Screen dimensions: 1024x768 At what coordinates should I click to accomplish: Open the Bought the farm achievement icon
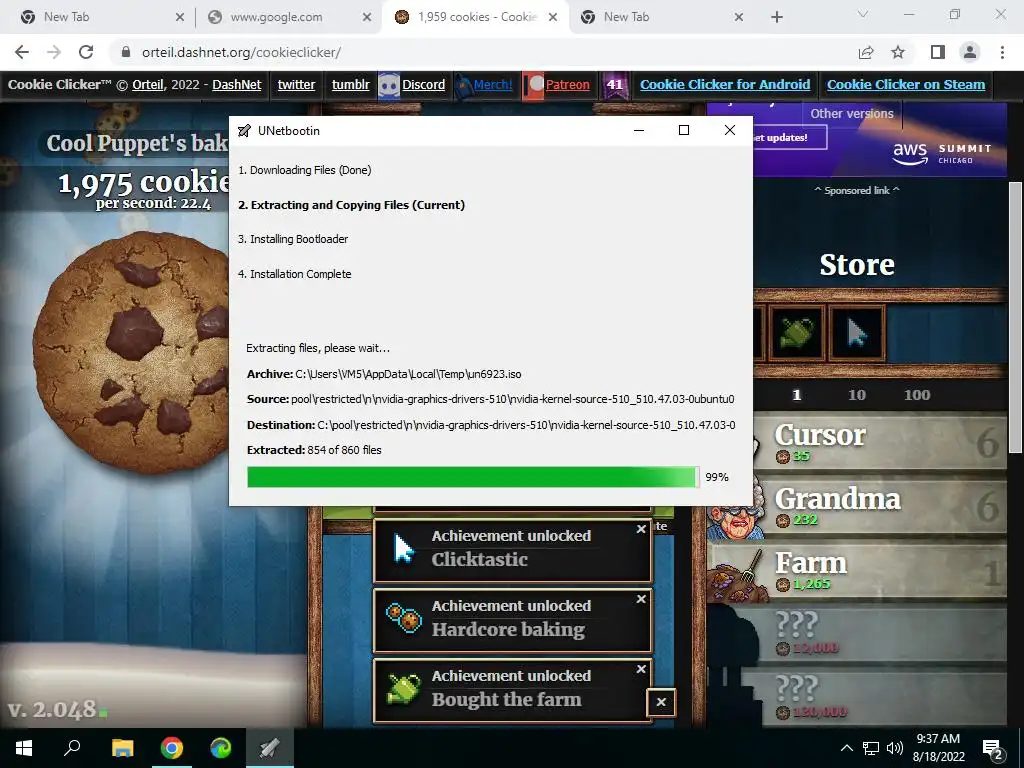tap(404, 688)
